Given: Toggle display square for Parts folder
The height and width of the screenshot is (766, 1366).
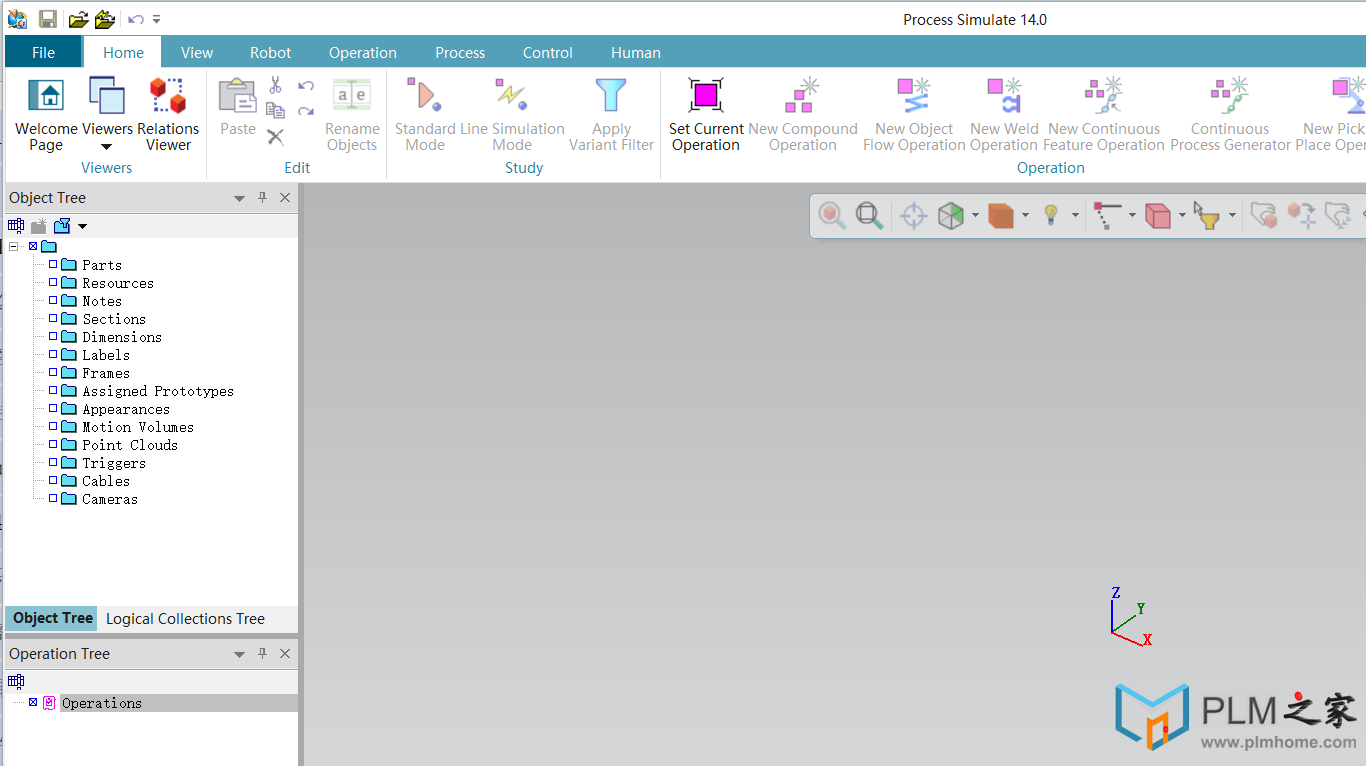Looking at the screenshot, I should point(53,265).
